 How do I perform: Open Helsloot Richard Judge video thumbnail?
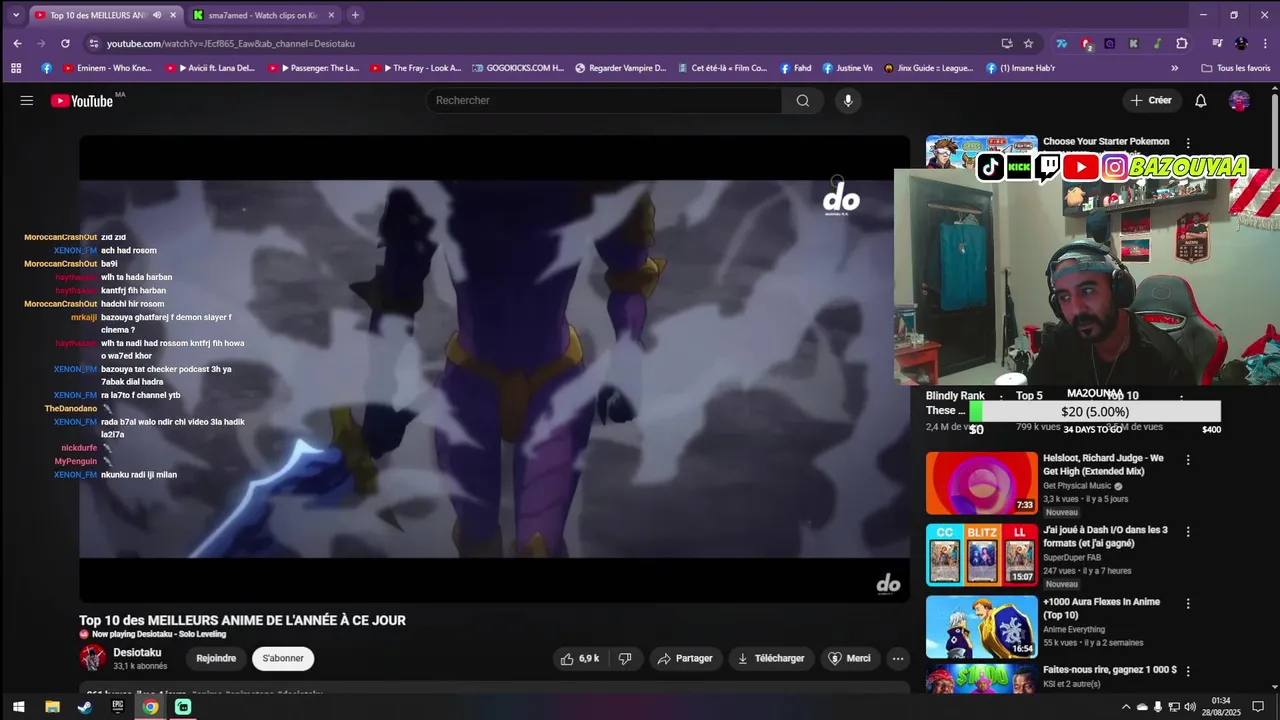(982, 483)
